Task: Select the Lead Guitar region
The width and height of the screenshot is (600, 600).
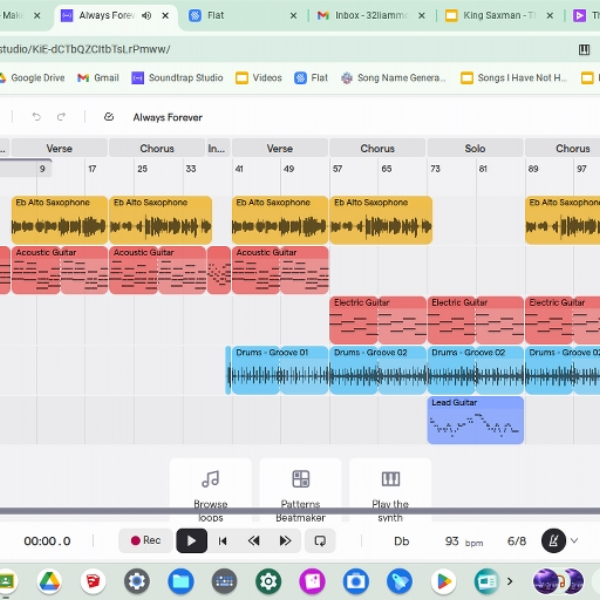Action: [x=476, y=420]
